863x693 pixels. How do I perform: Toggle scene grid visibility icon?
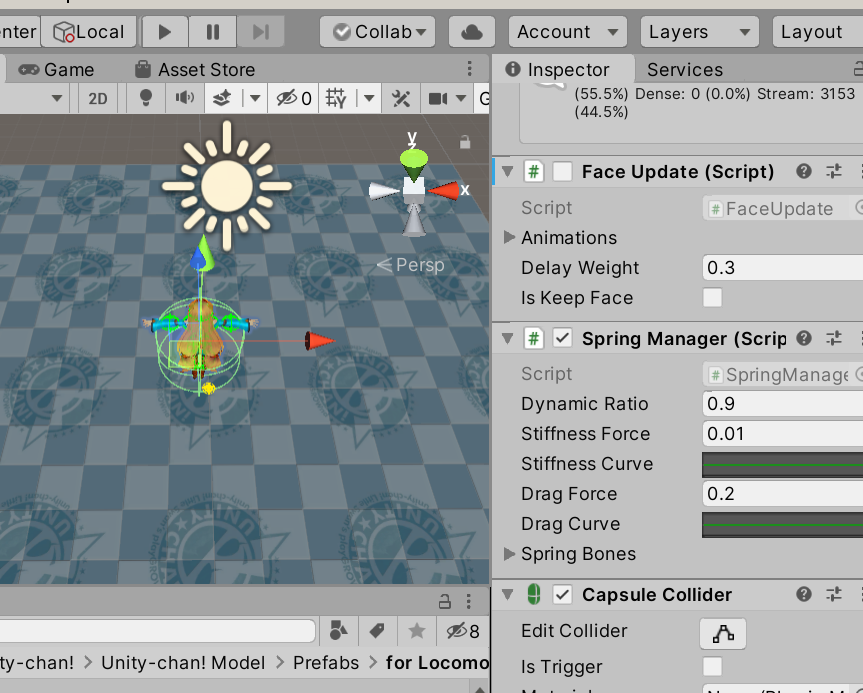pyautogui.click(x=336, y=99)
